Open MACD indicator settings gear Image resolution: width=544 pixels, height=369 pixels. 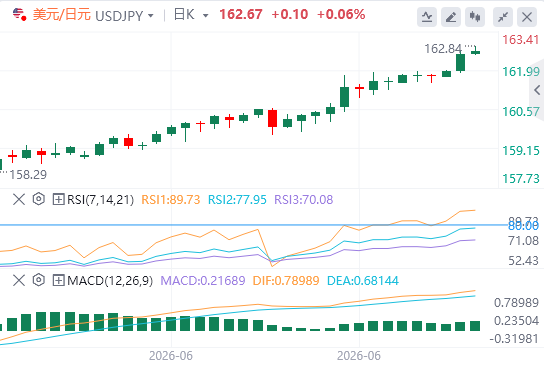click(39, 280)
